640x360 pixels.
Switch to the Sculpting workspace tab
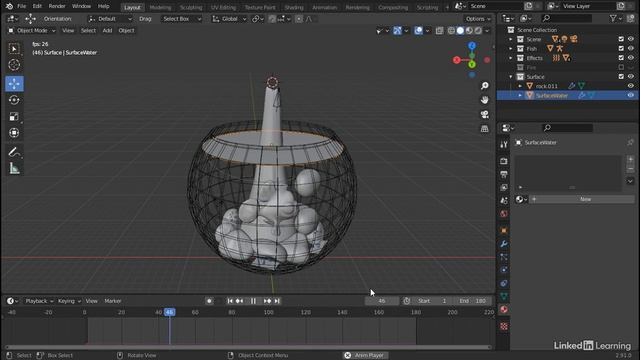191,7
